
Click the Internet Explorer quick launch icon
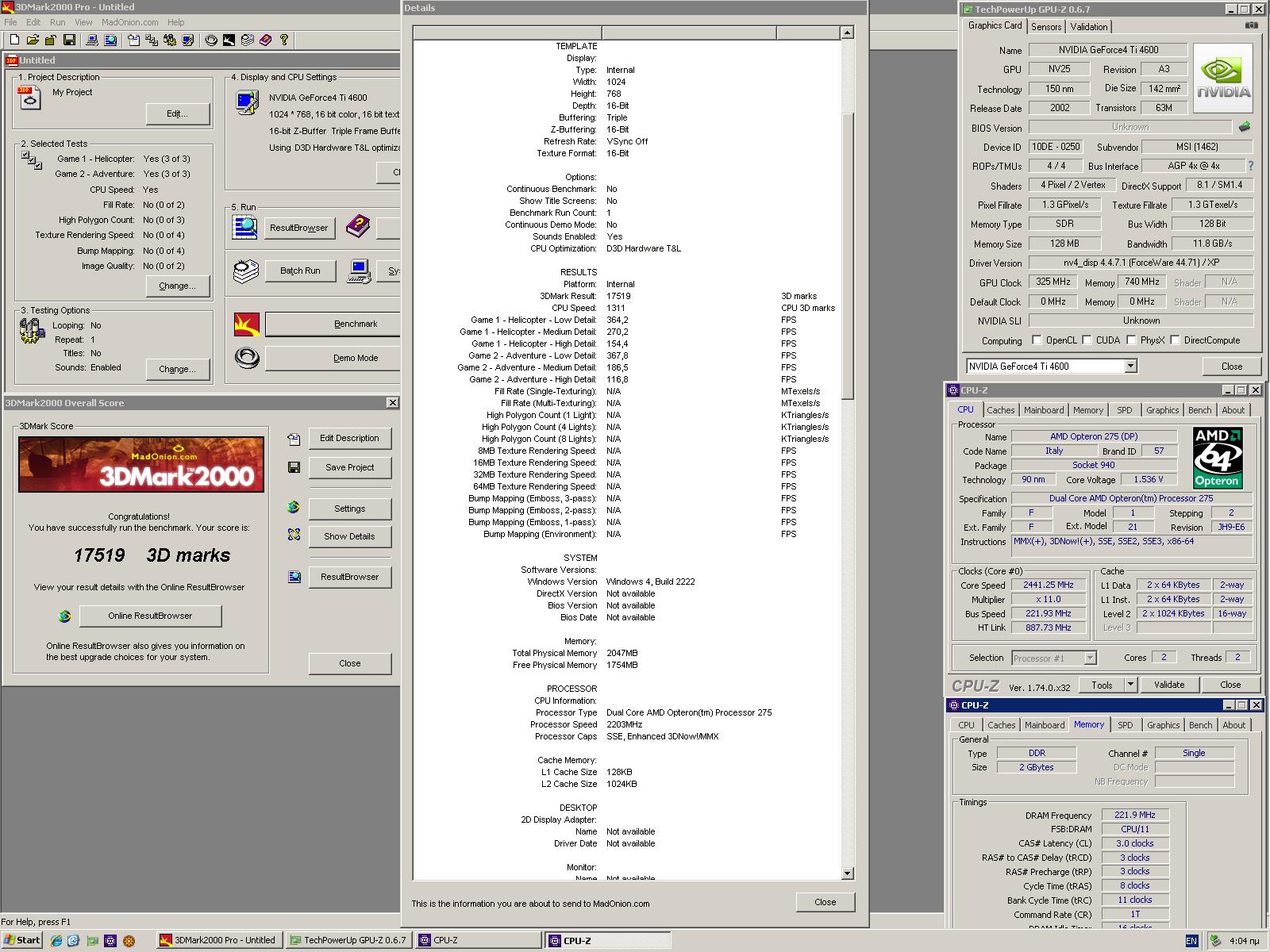coord(56,940)
